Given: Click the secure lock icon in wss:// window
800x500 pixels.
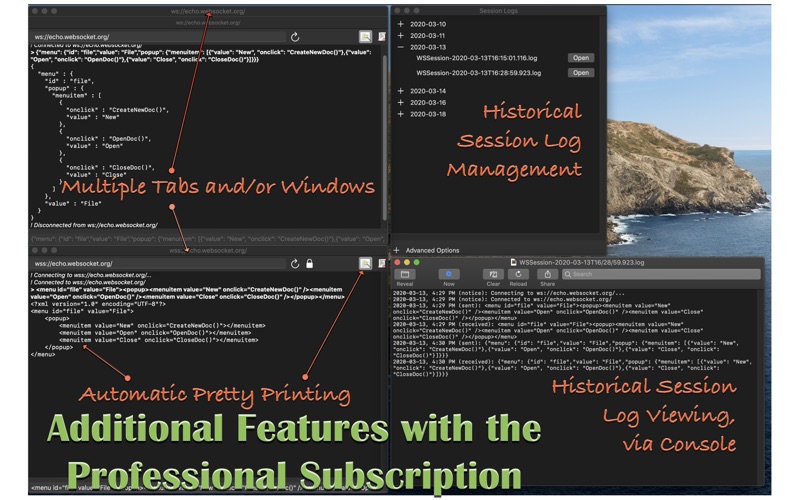Looking at the screenshot, I should point(309,264).
